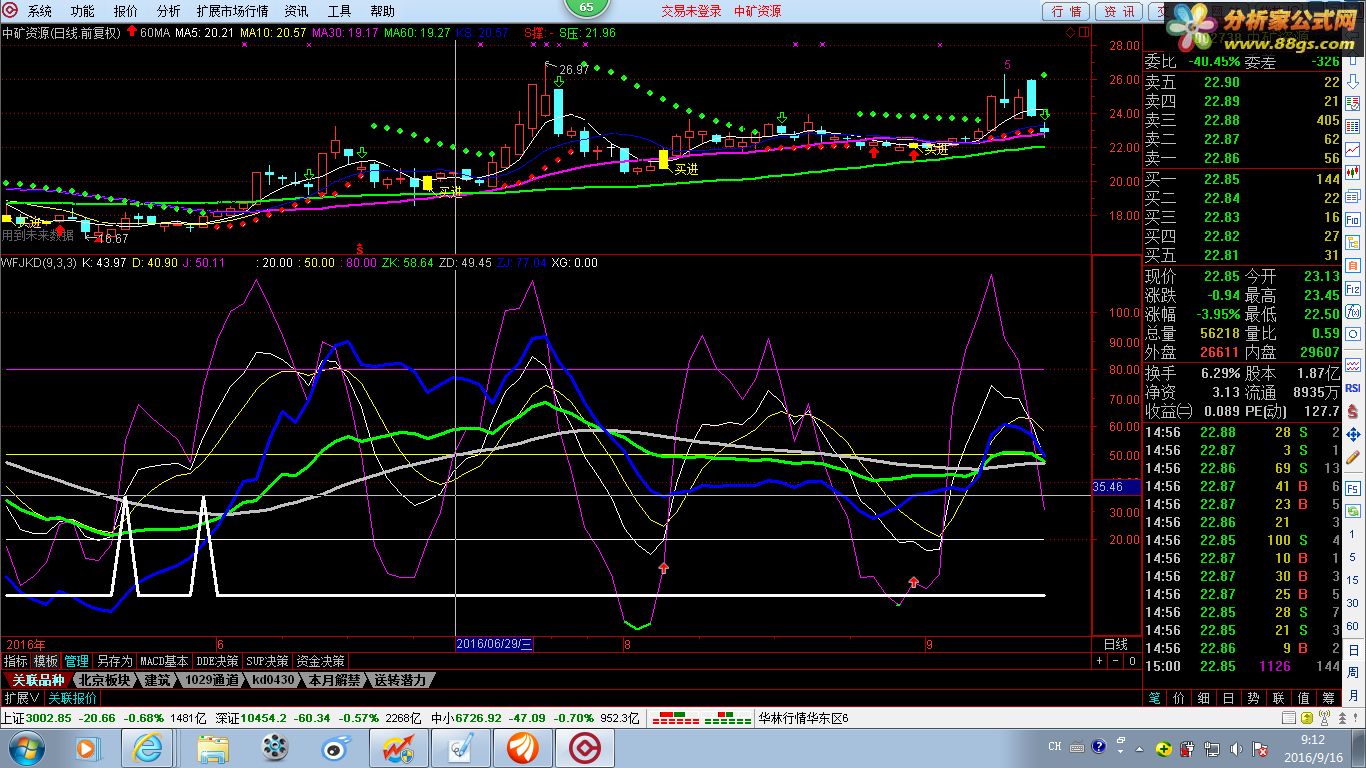The width and height of the screenshot is (1366, 768).
Task: Click the green 65 circle indicator
Action: coord(586,8)
